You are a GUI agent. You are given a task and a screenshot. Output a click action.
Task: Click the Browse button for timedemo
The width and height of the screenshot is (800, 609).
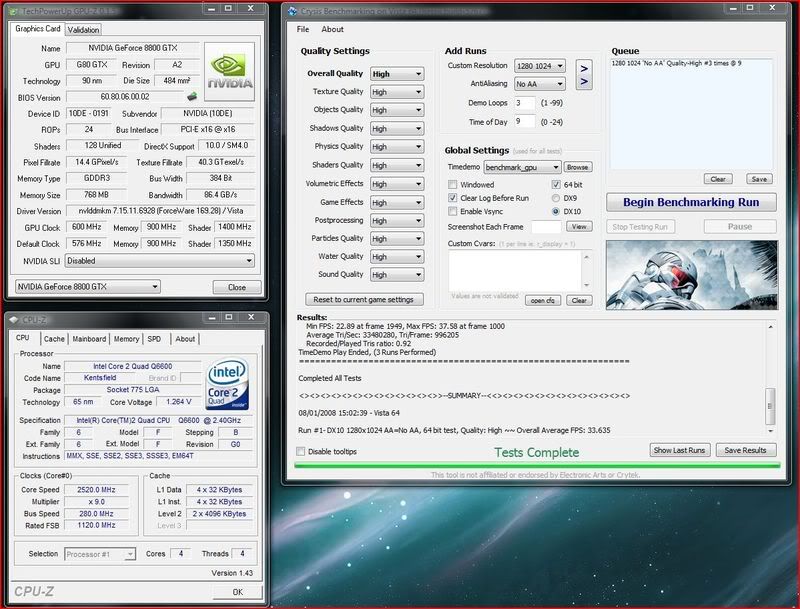click(578, 167)
